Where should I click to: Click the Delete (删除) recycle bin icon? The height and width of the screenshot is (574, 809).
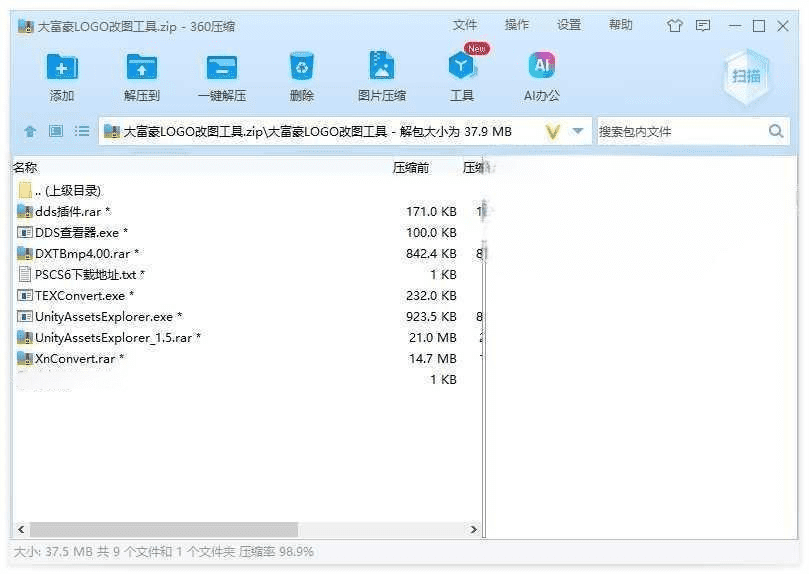click(302, 68)
